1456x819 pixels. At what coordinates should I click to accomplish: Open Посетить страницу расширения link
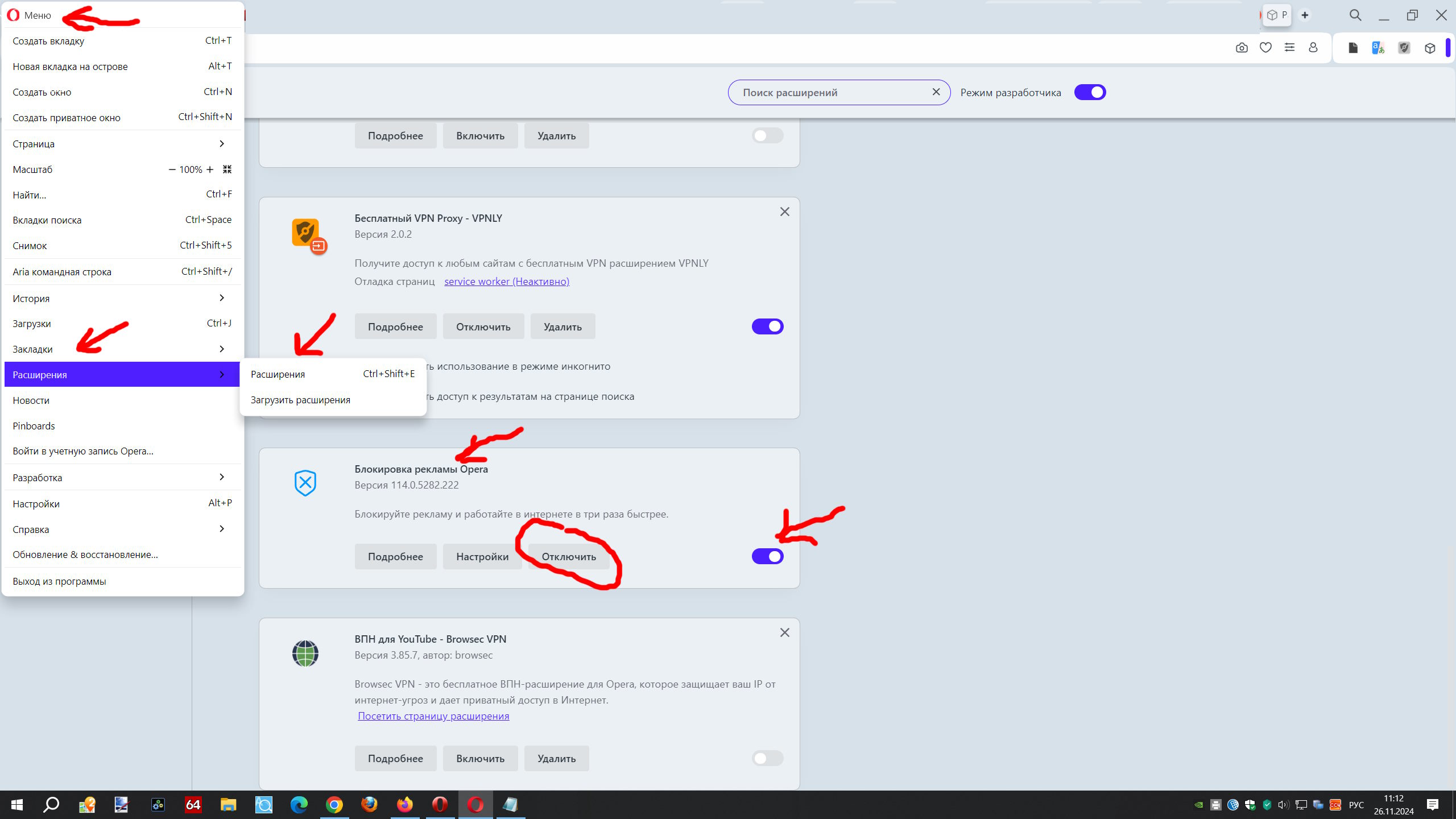pyautogui.click(x=433, y=715)
